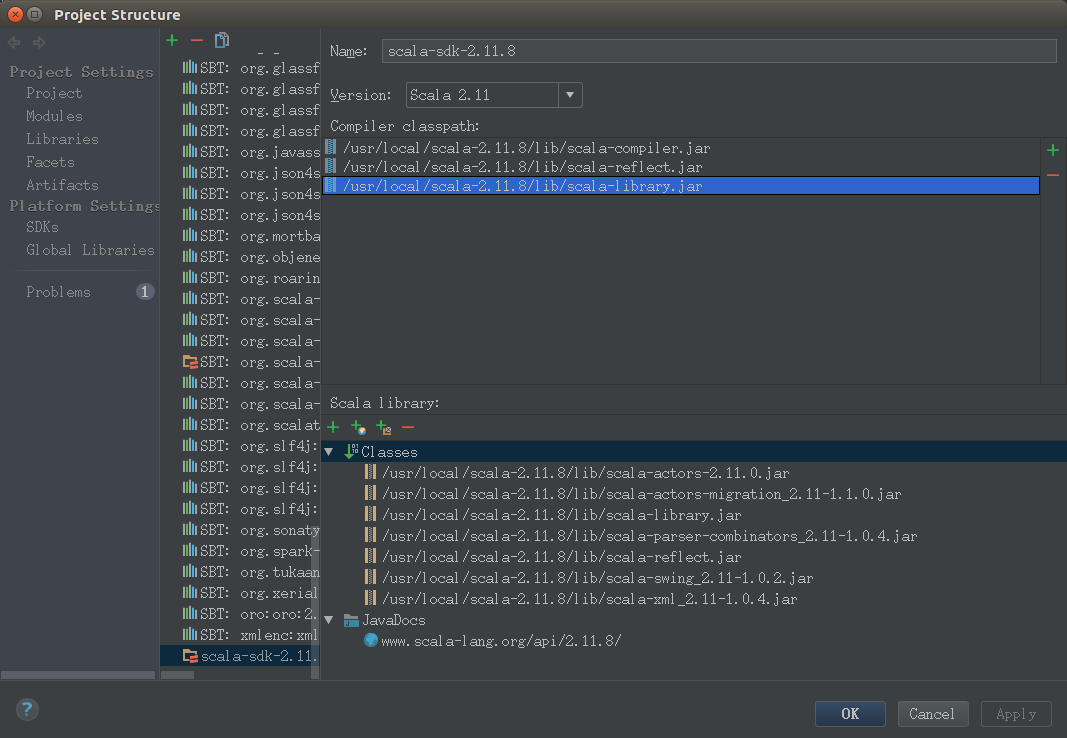Click the Scala 2.11 version combo box
Screen dimensions: 1067x738
(x=494, y=95)
